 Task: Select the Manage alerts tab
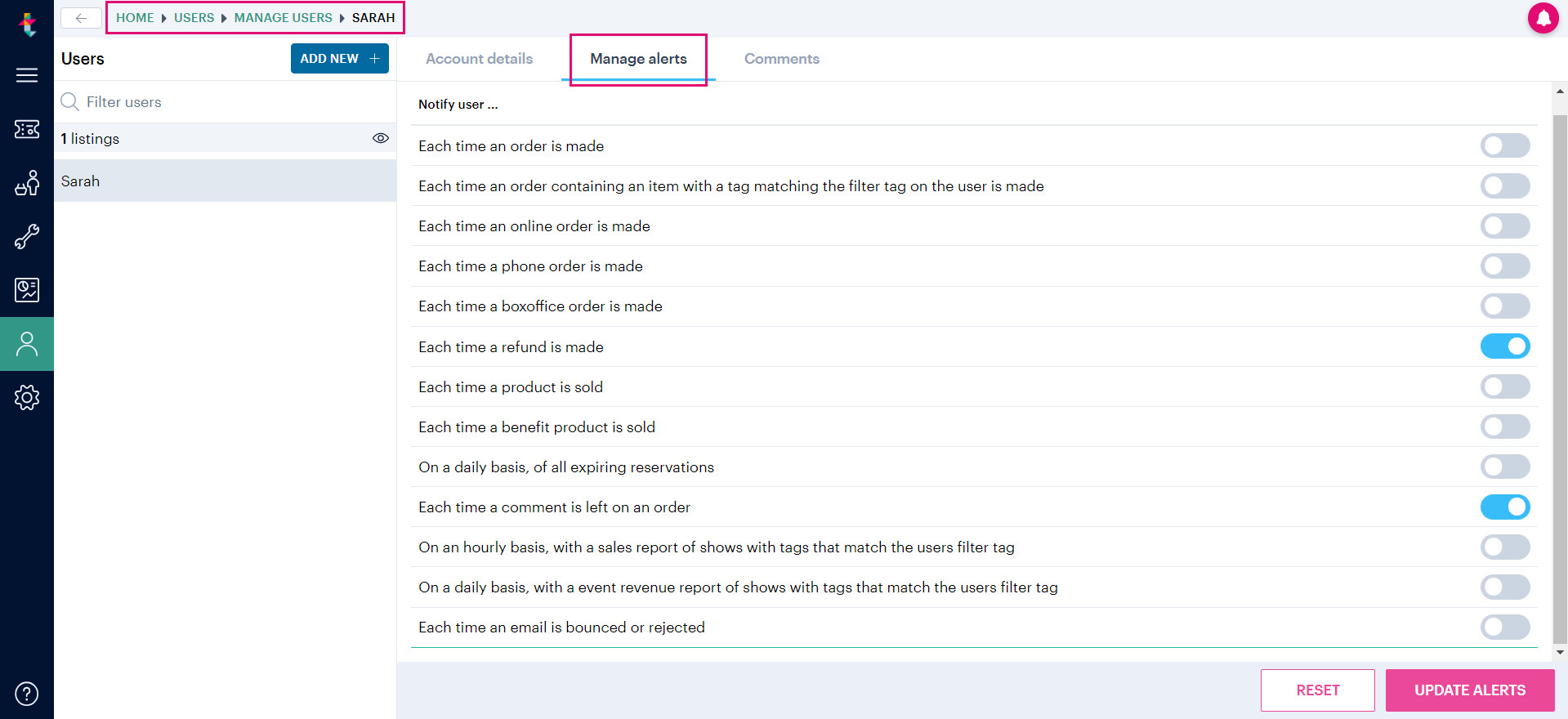[x=638, y=59]
